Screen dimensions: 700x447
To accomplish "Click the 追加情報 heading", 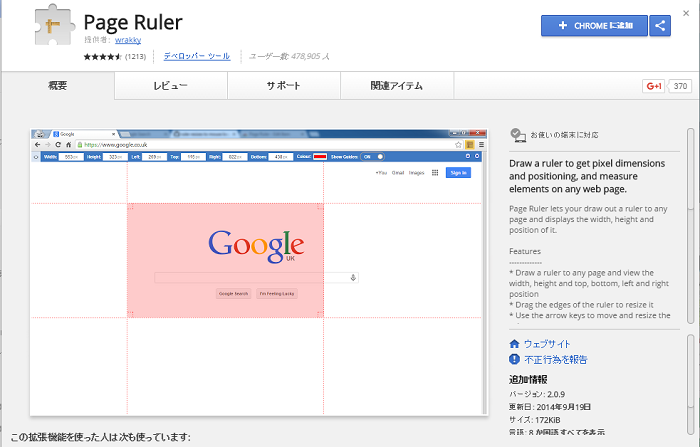I will coord(528,380).
